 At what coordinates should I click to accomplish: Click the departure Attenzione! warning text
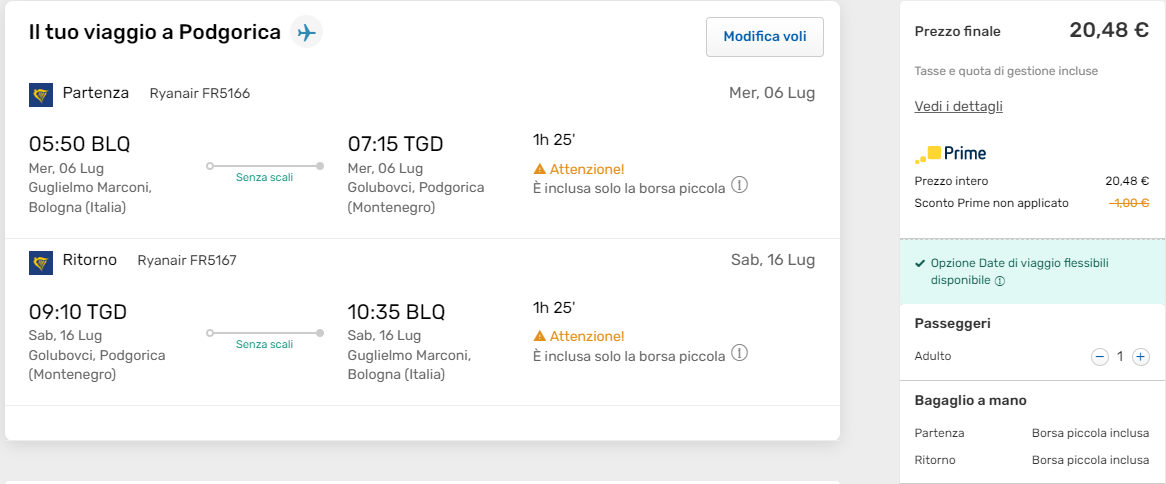click(587, 169)
